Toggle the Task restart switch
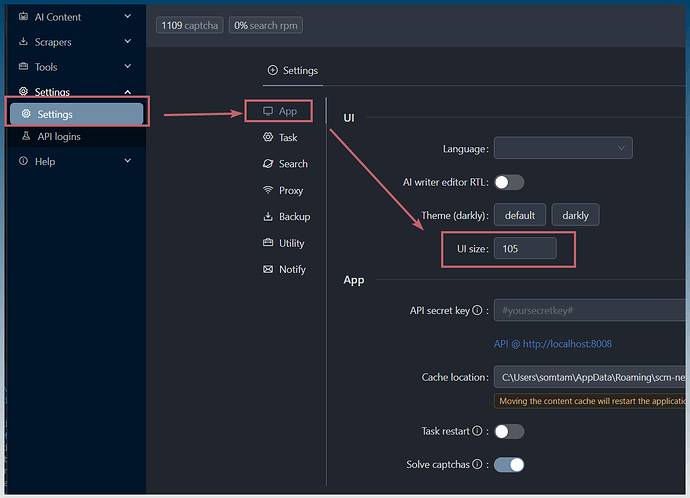This screenshot has width=690, height=498. pos(509,431)
